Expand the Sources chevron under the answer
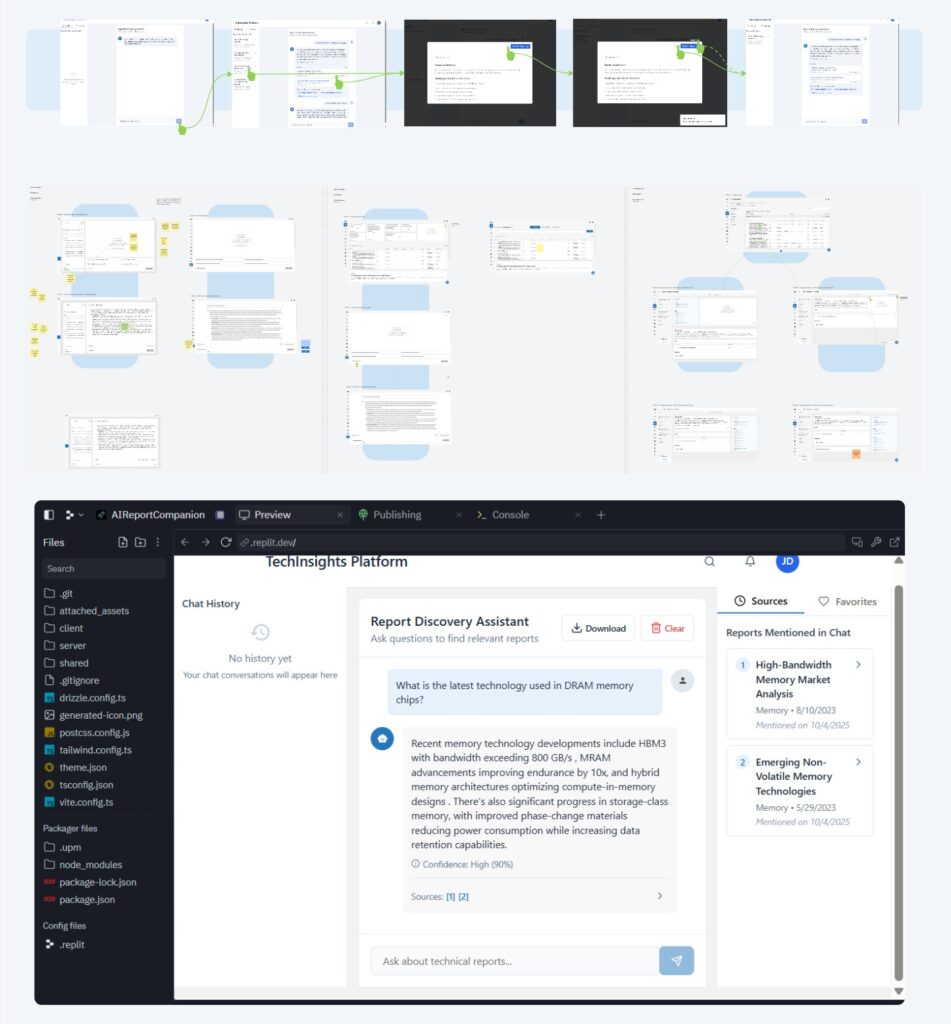 pos(659,896)
